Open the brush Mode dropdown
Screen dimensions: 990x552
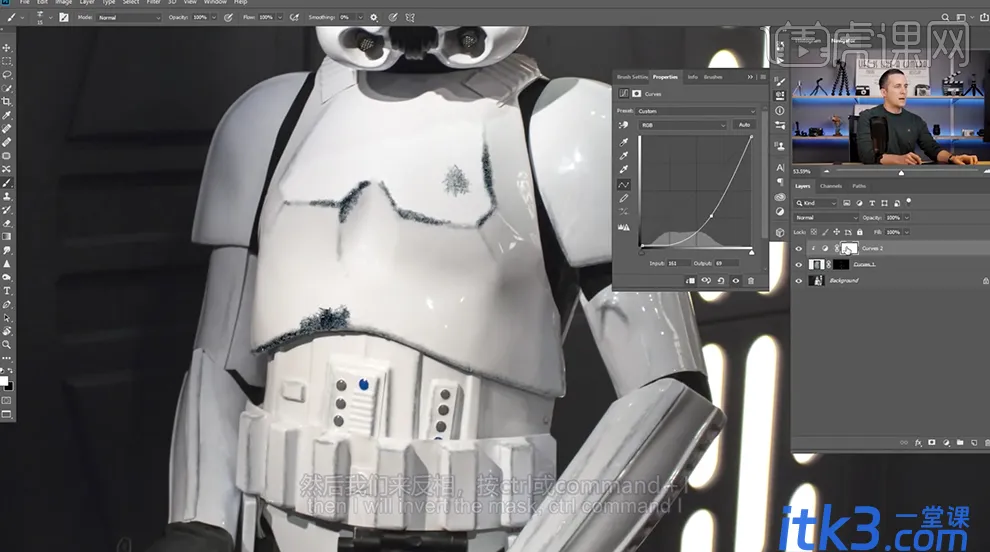(129, 18)
